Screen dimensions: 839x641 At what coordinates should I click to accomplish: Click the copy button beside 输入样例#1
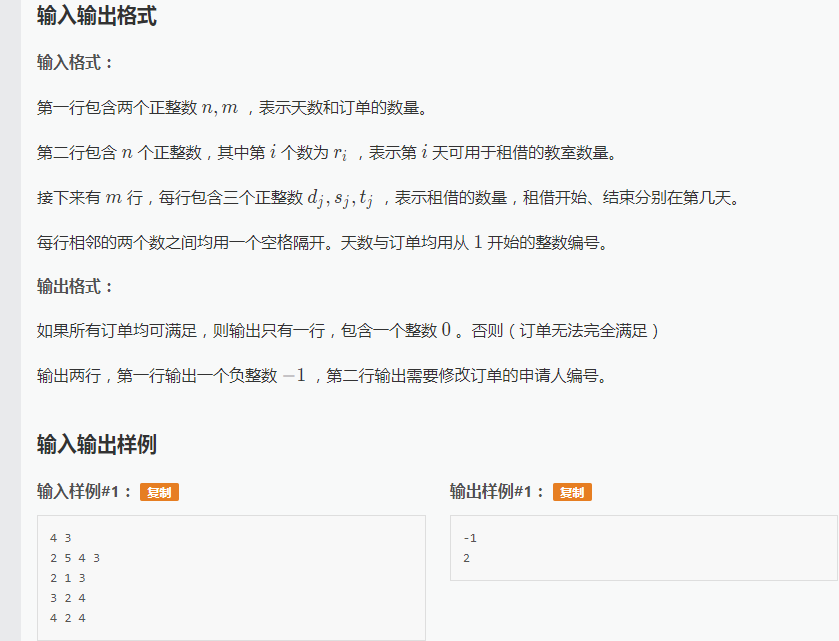point(159,492)
